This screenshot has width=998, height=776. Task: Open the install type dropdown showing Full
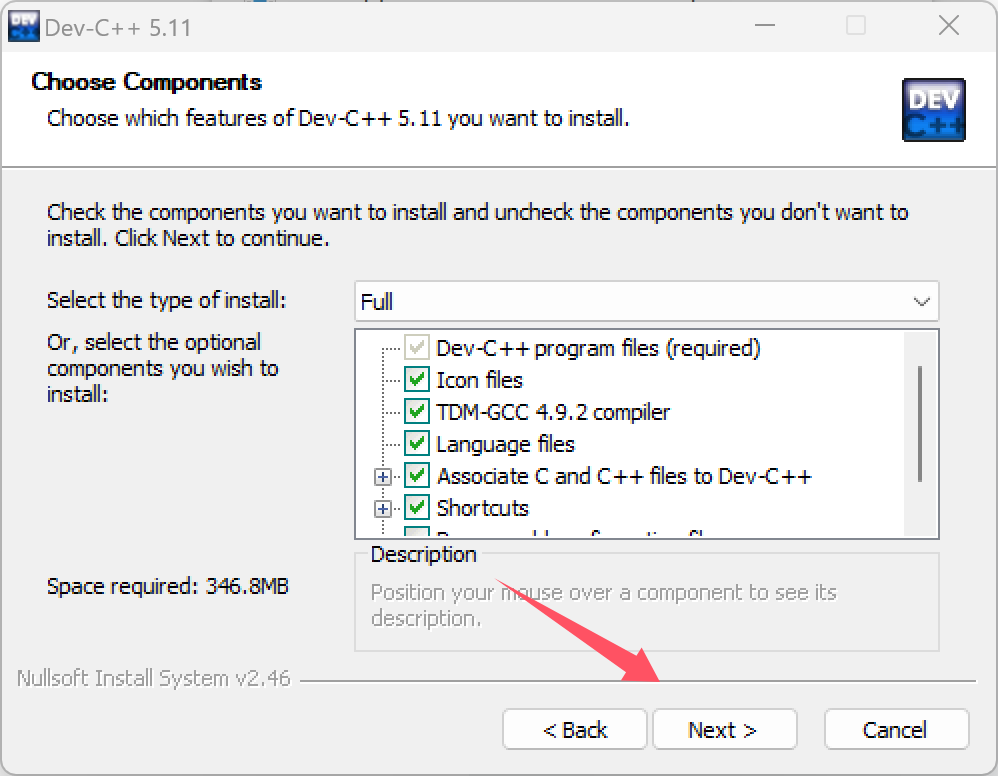(647, 301)
